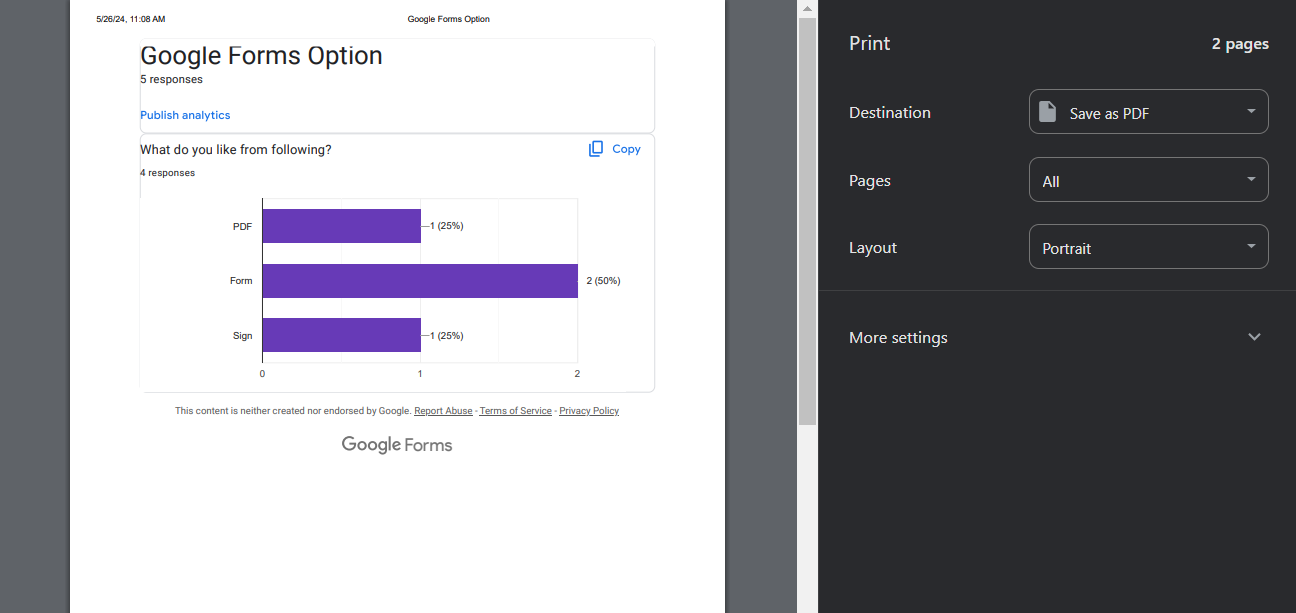This screenshot has width=1296, height=613.
Task: Click the Copy chart icon
Action: click(x=596, y=149)
